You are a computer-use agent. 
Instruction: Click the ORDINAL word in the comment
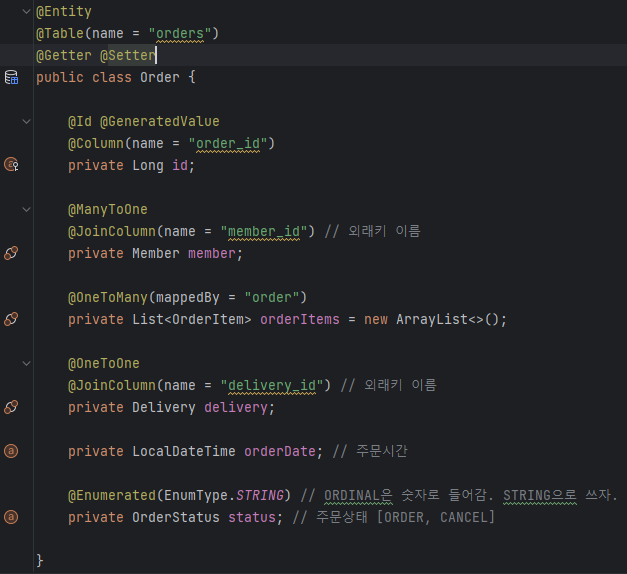pyautogui.click(x=352, y=495)
